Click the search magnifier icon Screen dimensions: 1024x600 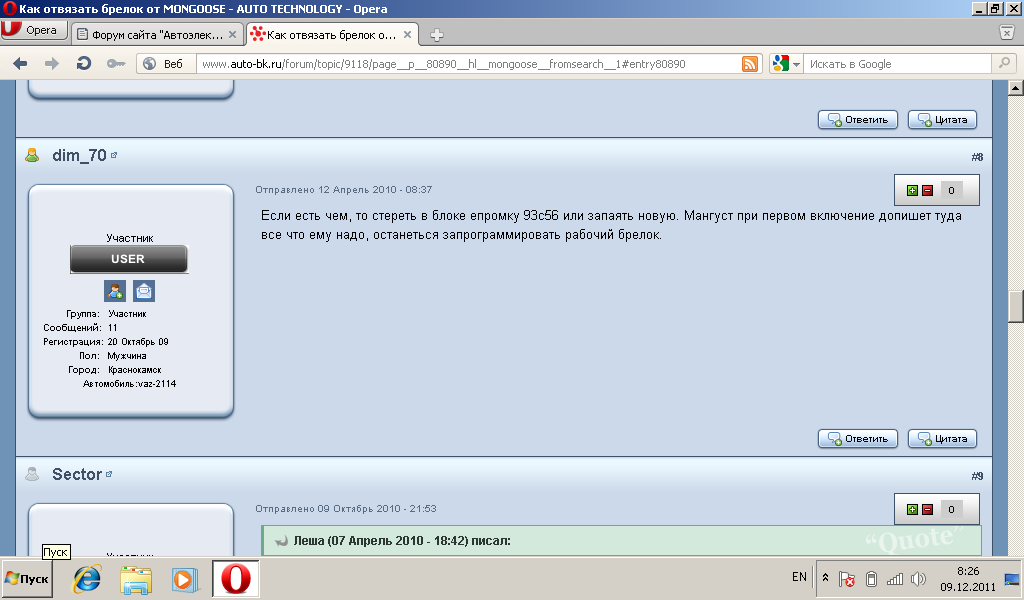click(1004, 63)
